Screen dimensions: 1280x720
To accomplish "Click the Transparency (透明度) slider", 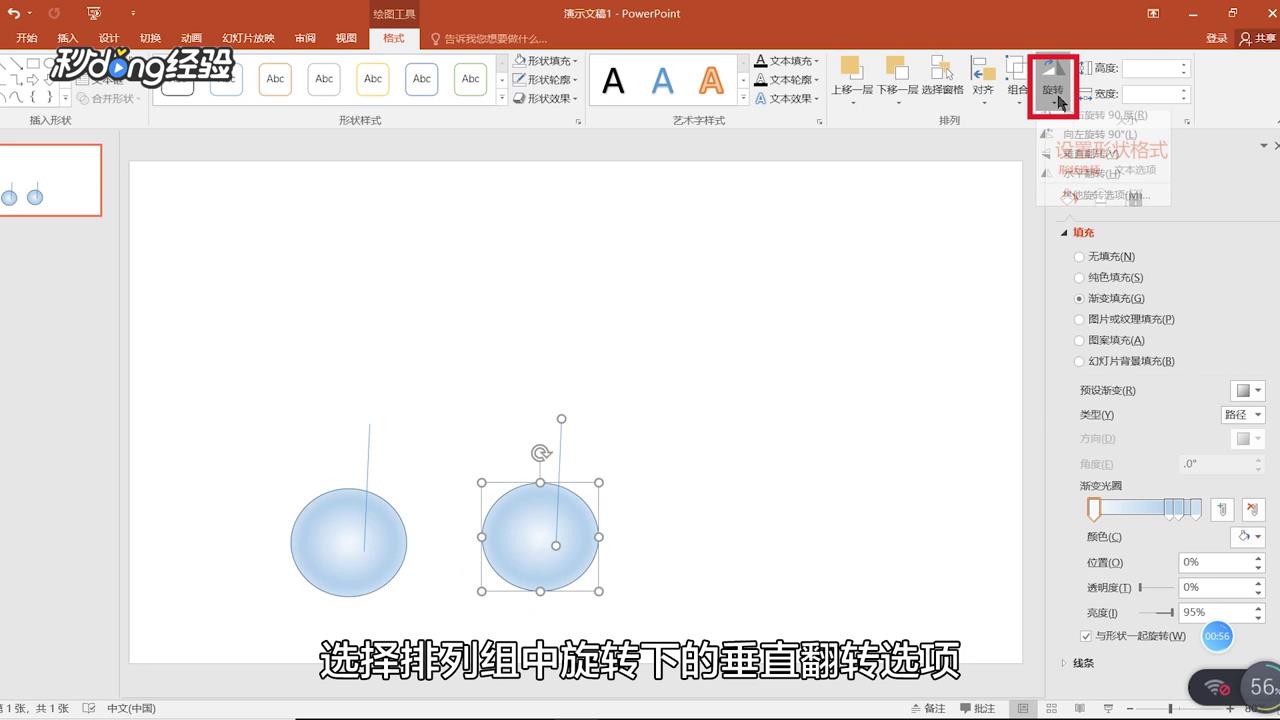I will pyautogui.click(x=1156, y=587).
